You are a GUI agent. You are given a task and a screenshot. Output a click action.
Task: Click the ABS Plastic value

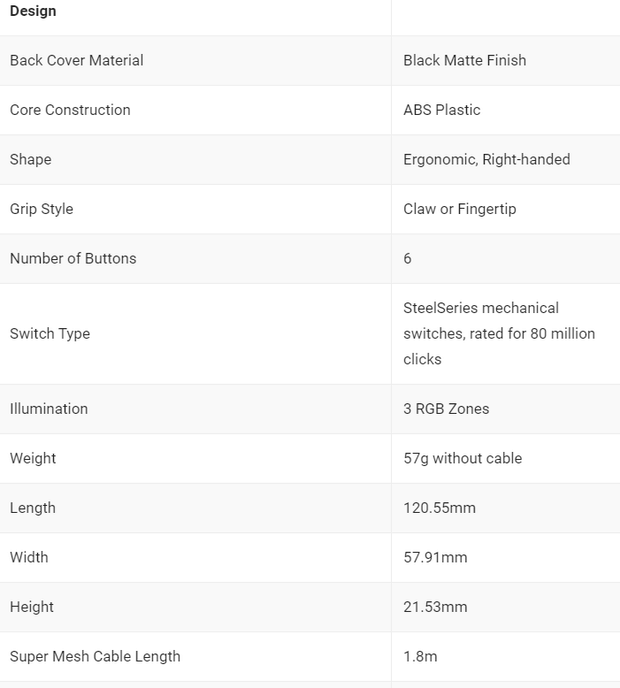[441, 110]
